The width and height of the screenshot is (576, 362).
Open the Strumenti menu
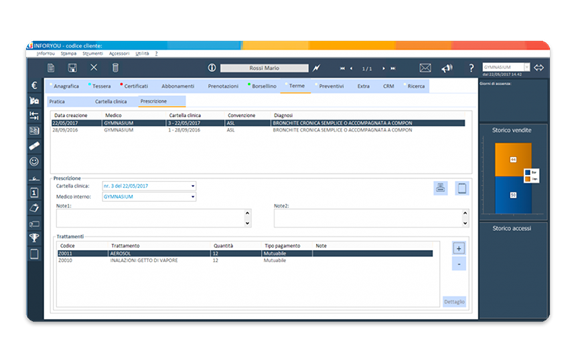93,54
